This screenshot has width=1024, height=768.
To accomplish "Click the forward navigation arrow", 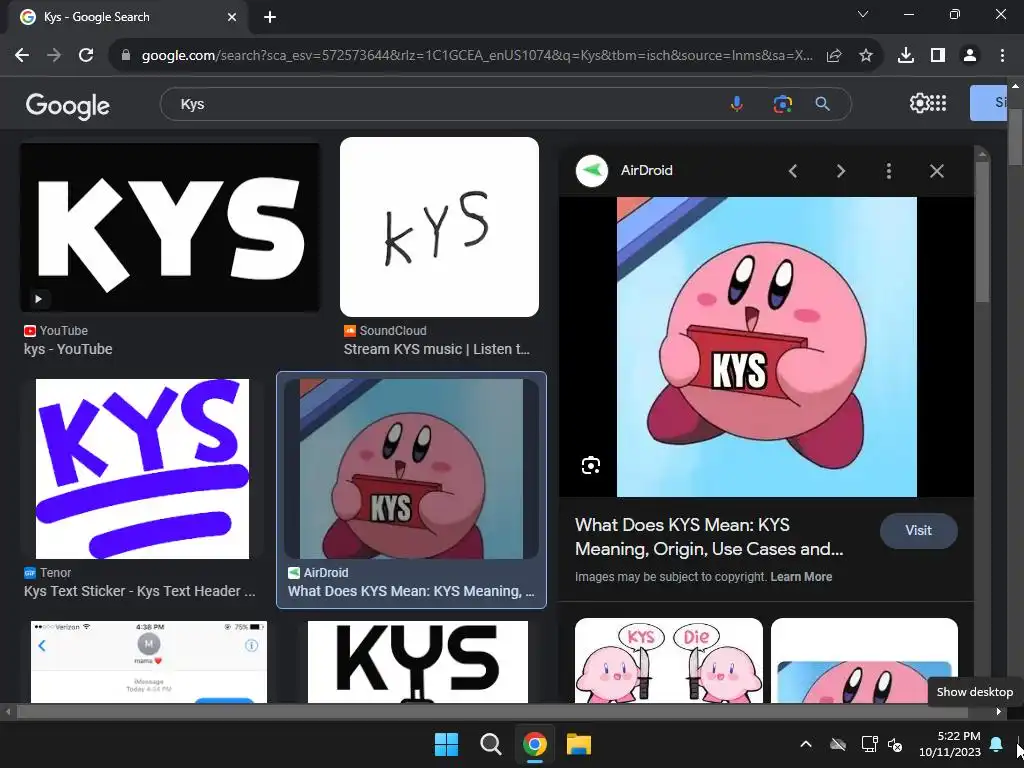I will (x=54, y=56).
